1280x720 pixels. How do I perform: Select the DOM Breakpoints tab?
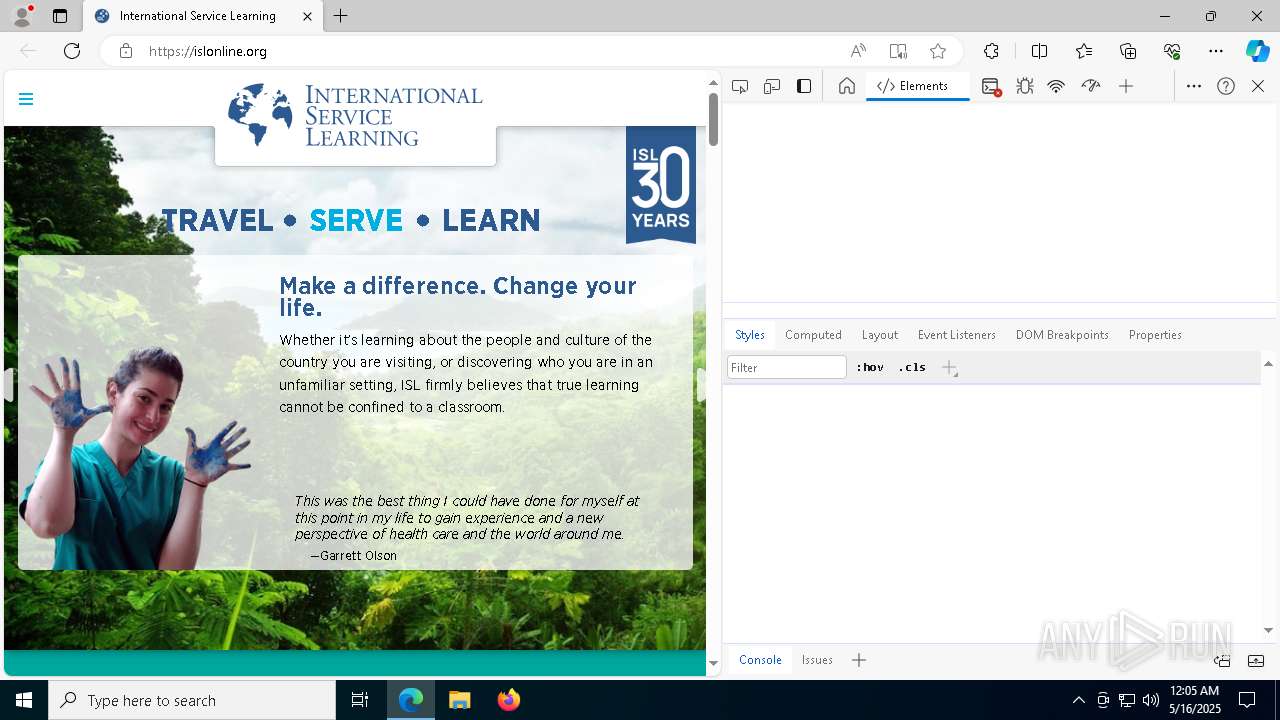coord(1062,335)
